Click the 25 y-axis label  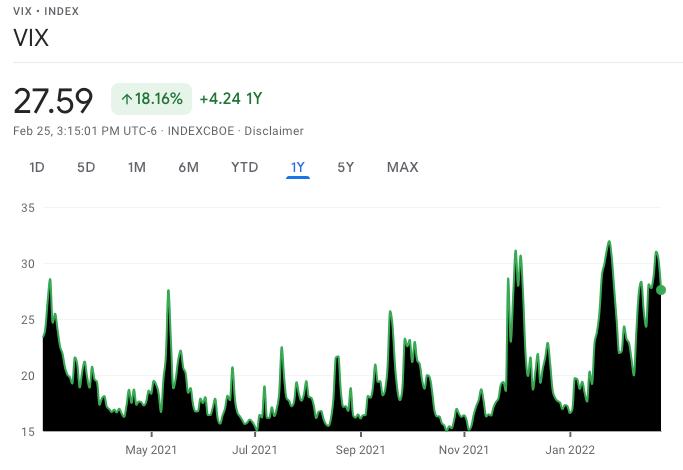tap(28, 320)
